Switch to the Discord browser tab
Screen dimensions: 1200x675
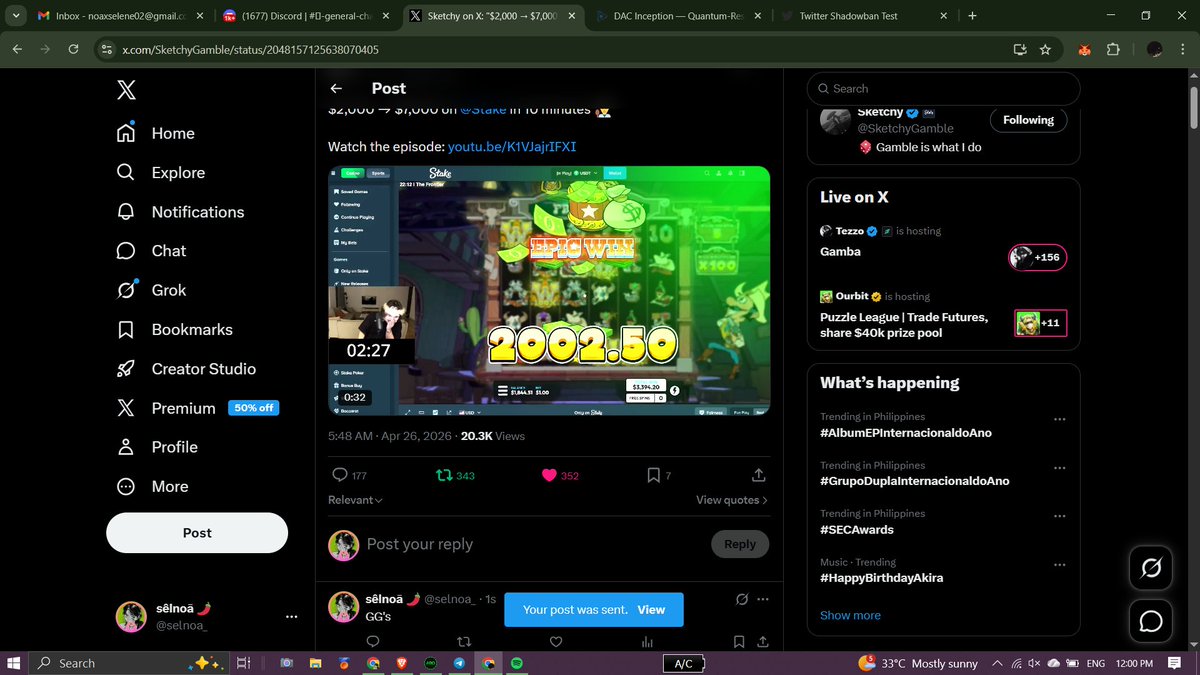click(x=306, y=16)
